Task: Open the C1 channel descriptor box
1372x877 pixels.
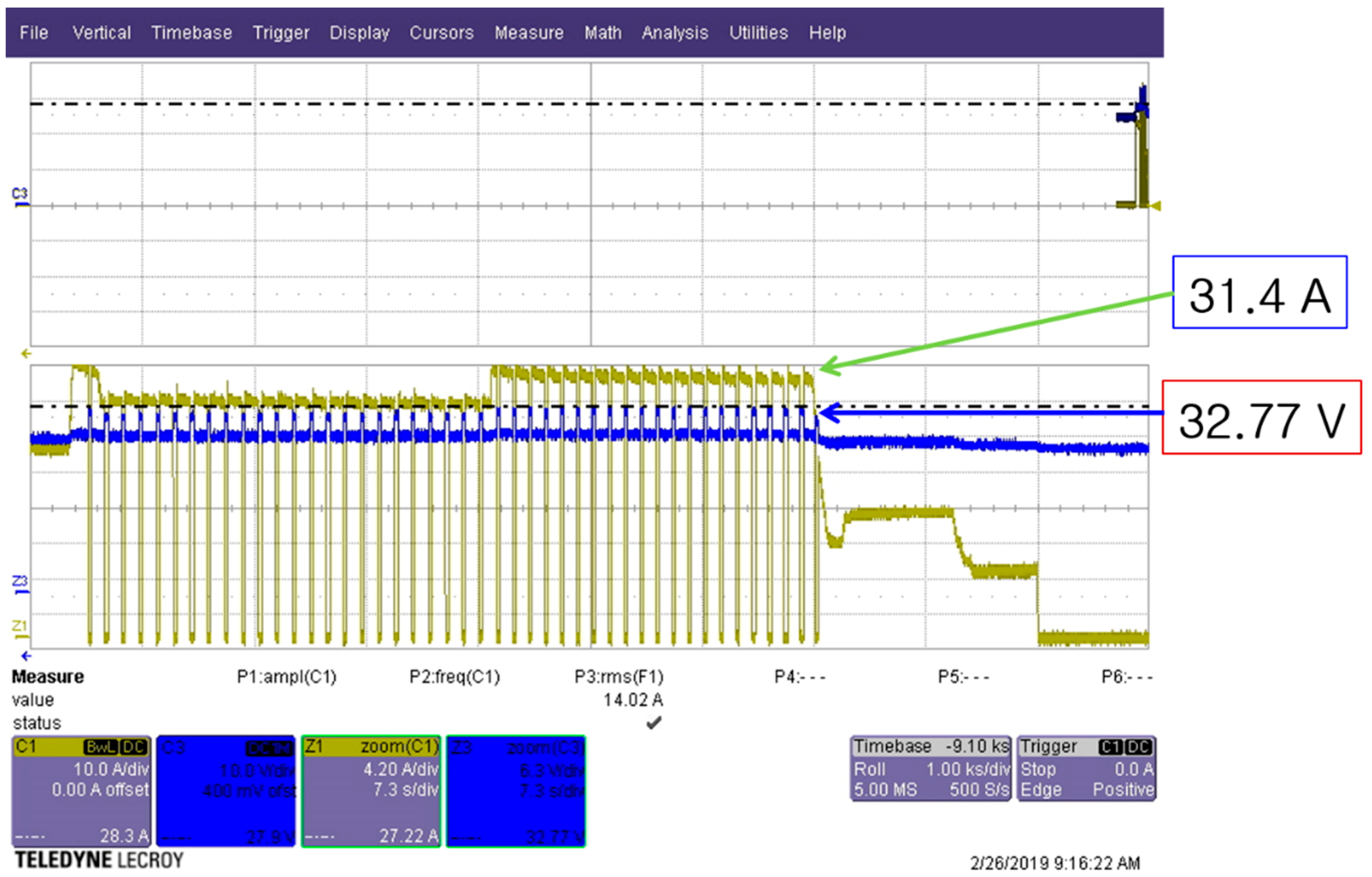Action: pos(82,791)
